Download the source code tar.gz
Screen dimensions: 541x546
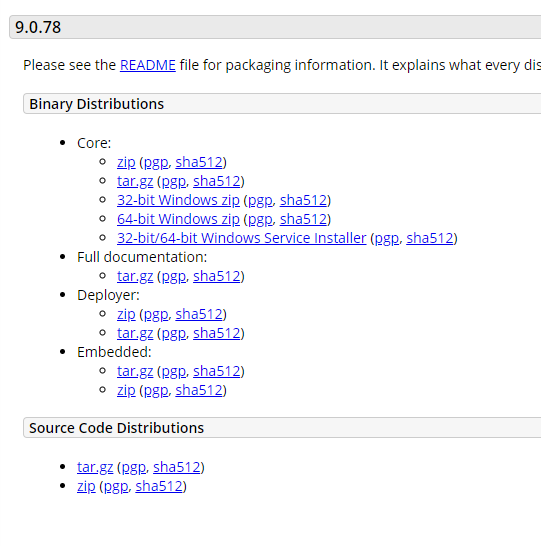point(95,467)
